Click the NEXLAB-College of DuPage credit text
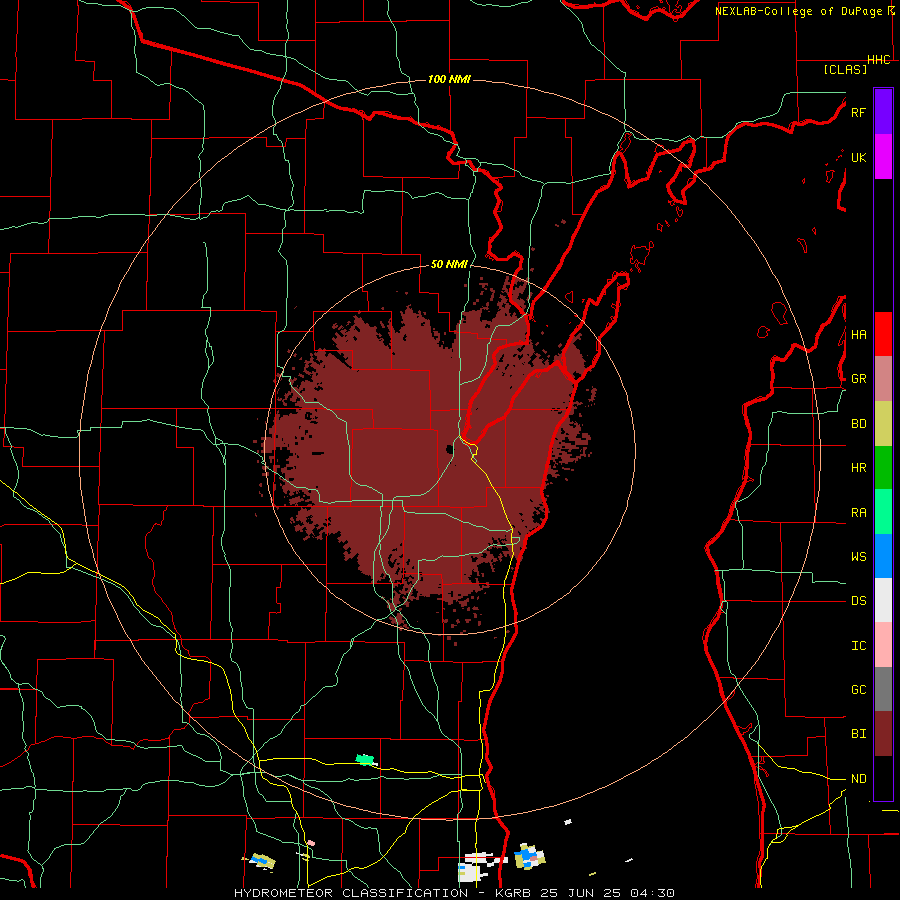The height and width of the screenshot is (900, 900). (x=798, y=11)
